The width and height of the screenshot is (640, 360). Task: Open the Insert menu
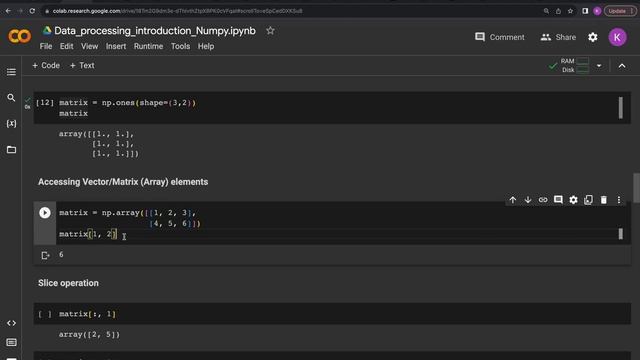click(116, 46)
